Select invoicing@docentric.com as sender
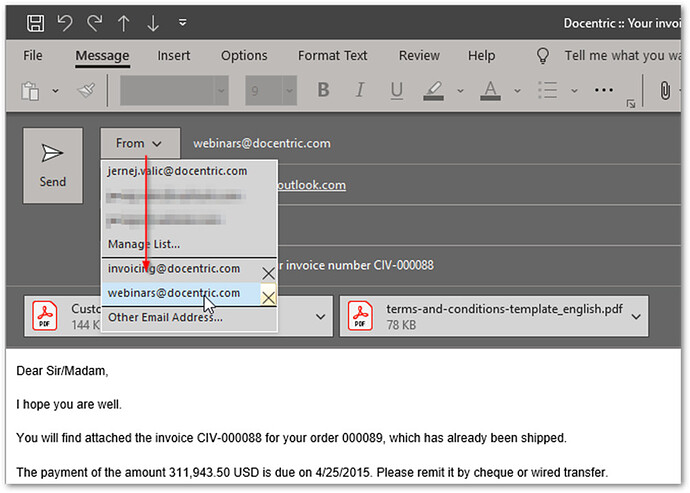 174,269
